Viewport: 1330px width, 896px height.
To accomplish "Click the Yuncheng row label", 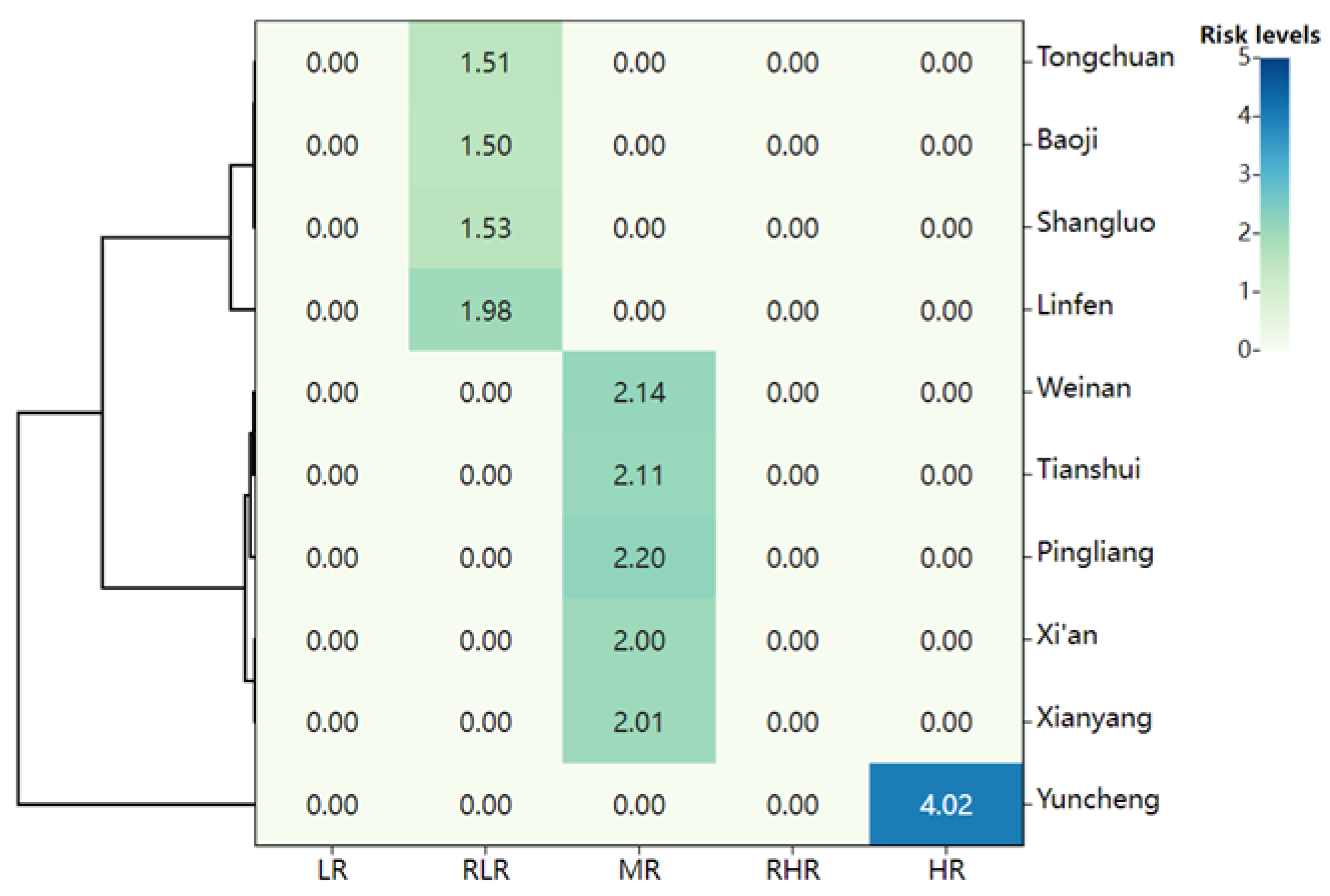I will [1097, 799].
